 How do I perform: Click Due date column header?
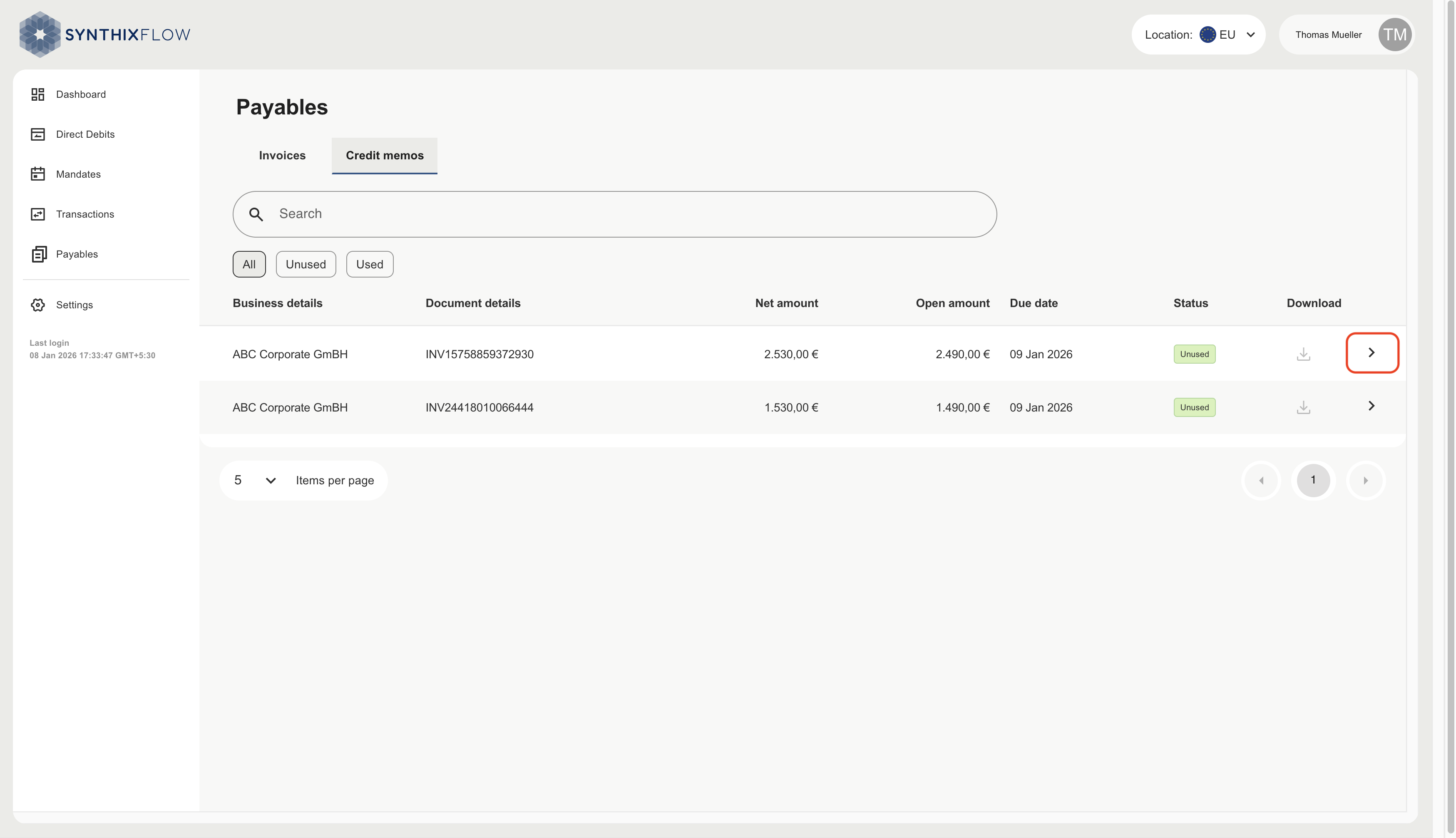coord(1034,303)
